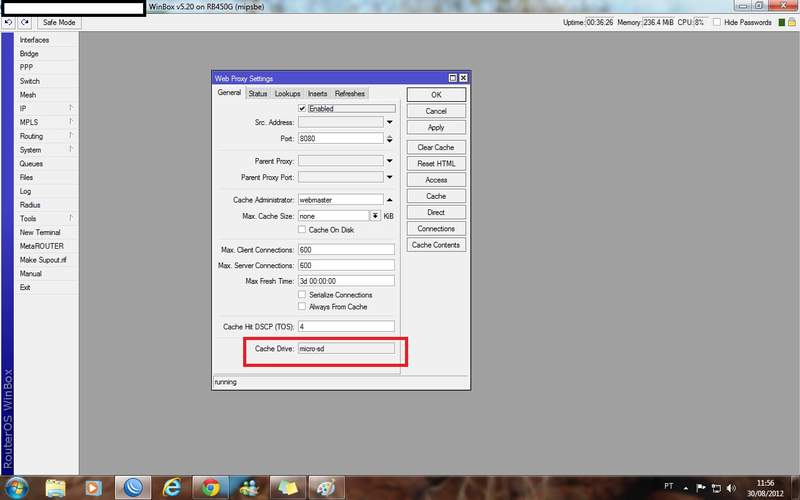Open the Access list button
Viewport: 800px width, 500px height.
(x=436, y=180)
